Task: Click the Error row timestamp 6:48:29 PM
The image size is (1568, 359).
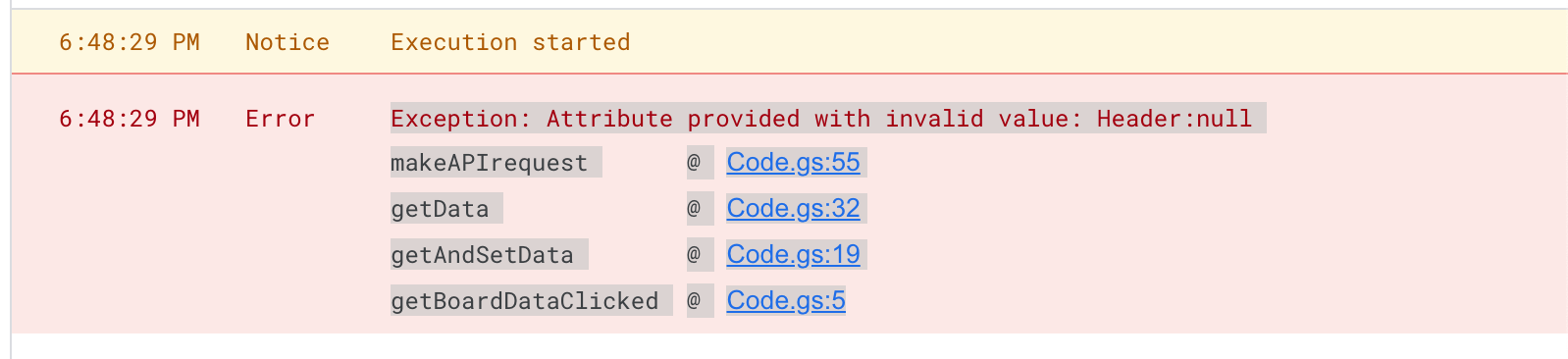Action: coord(130,119)
